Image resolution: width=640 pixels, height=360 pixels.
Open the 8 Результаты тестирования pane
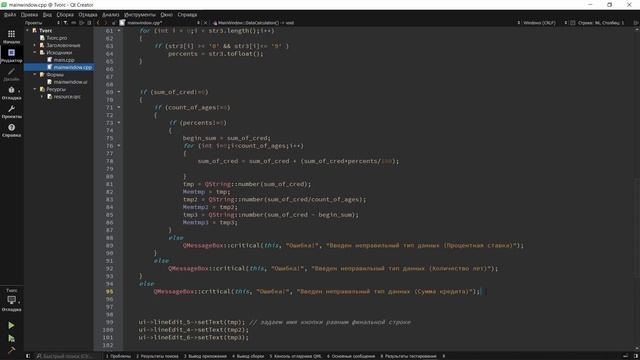click(x=408, y=356)
